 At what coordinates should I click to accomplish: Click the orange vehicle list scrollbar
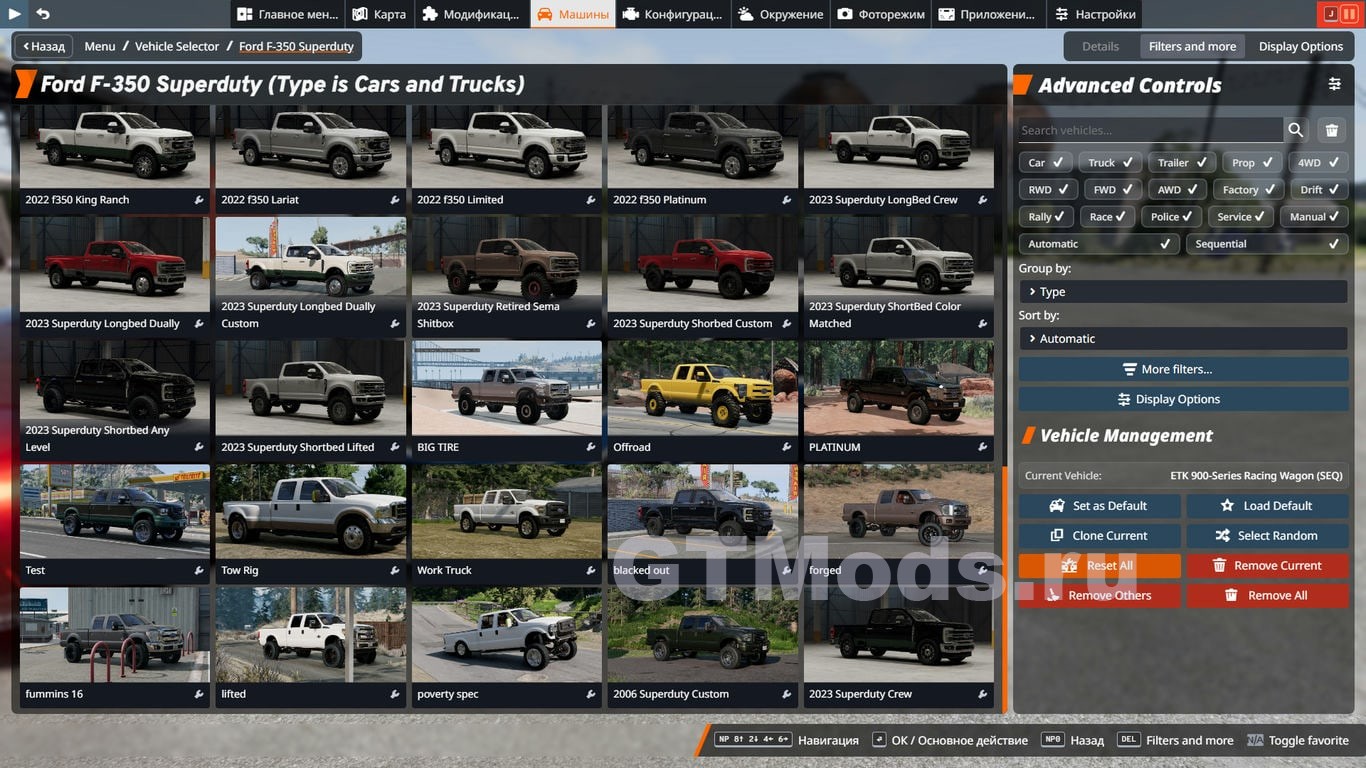tap(1003, 589)
